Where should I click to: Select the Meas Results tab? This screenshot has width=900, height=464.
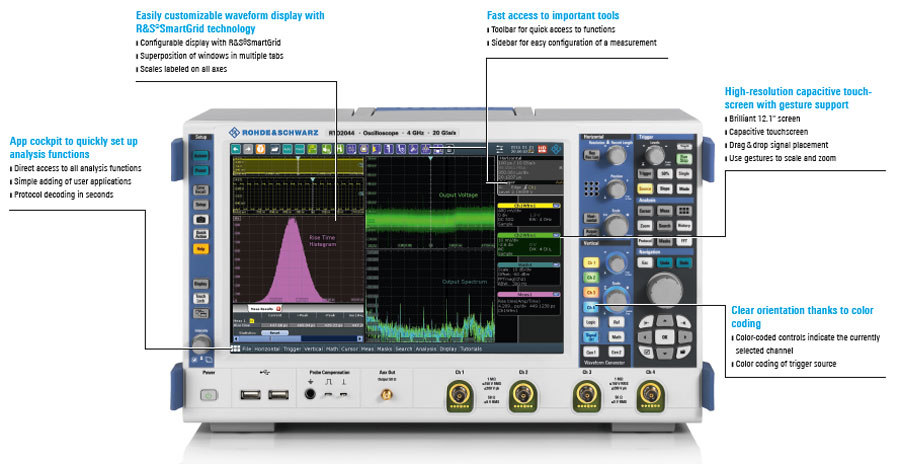coord(263,308)
